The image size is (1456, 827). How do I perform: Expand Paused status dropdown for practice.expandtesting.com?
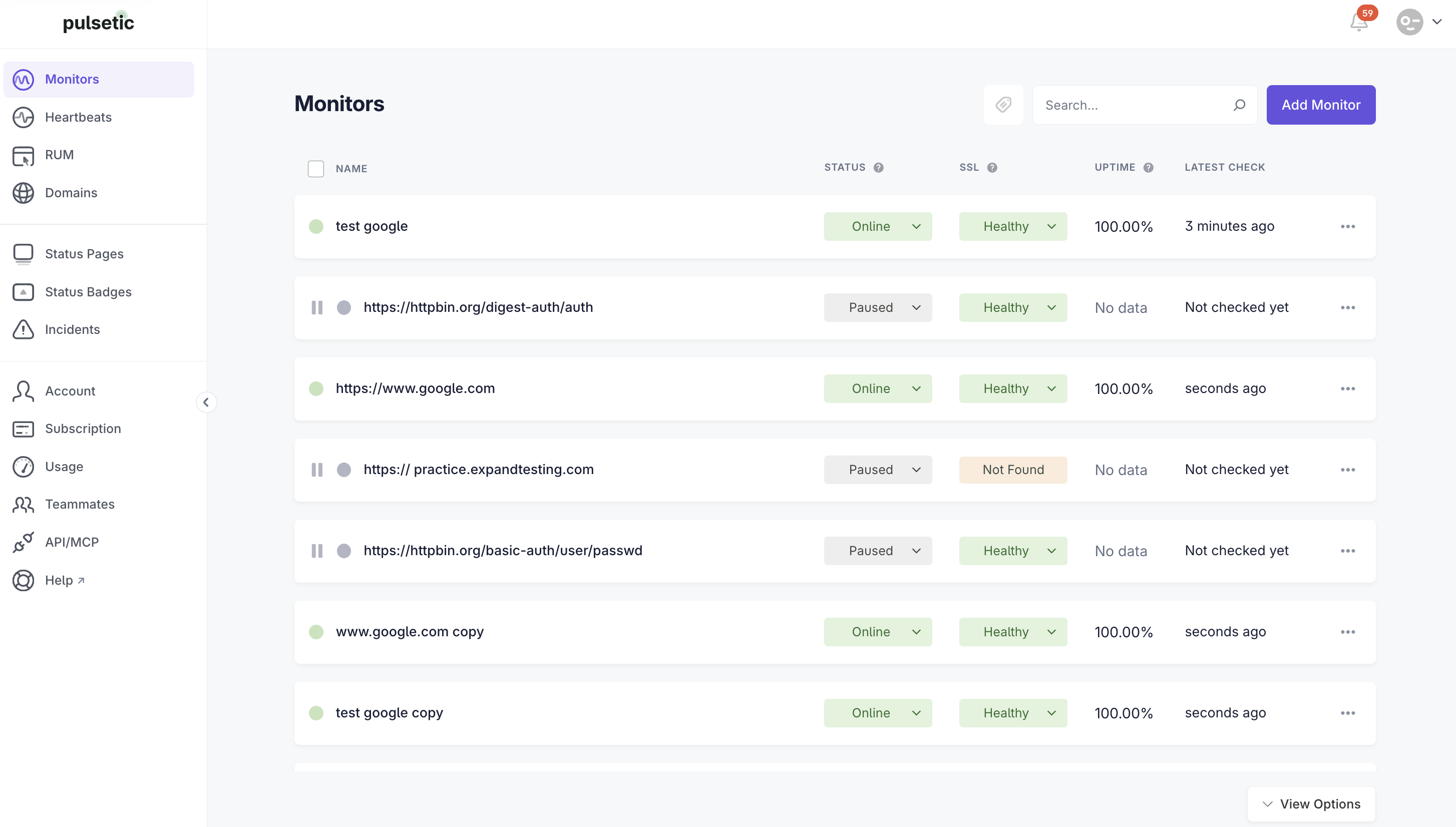point(878,470)
